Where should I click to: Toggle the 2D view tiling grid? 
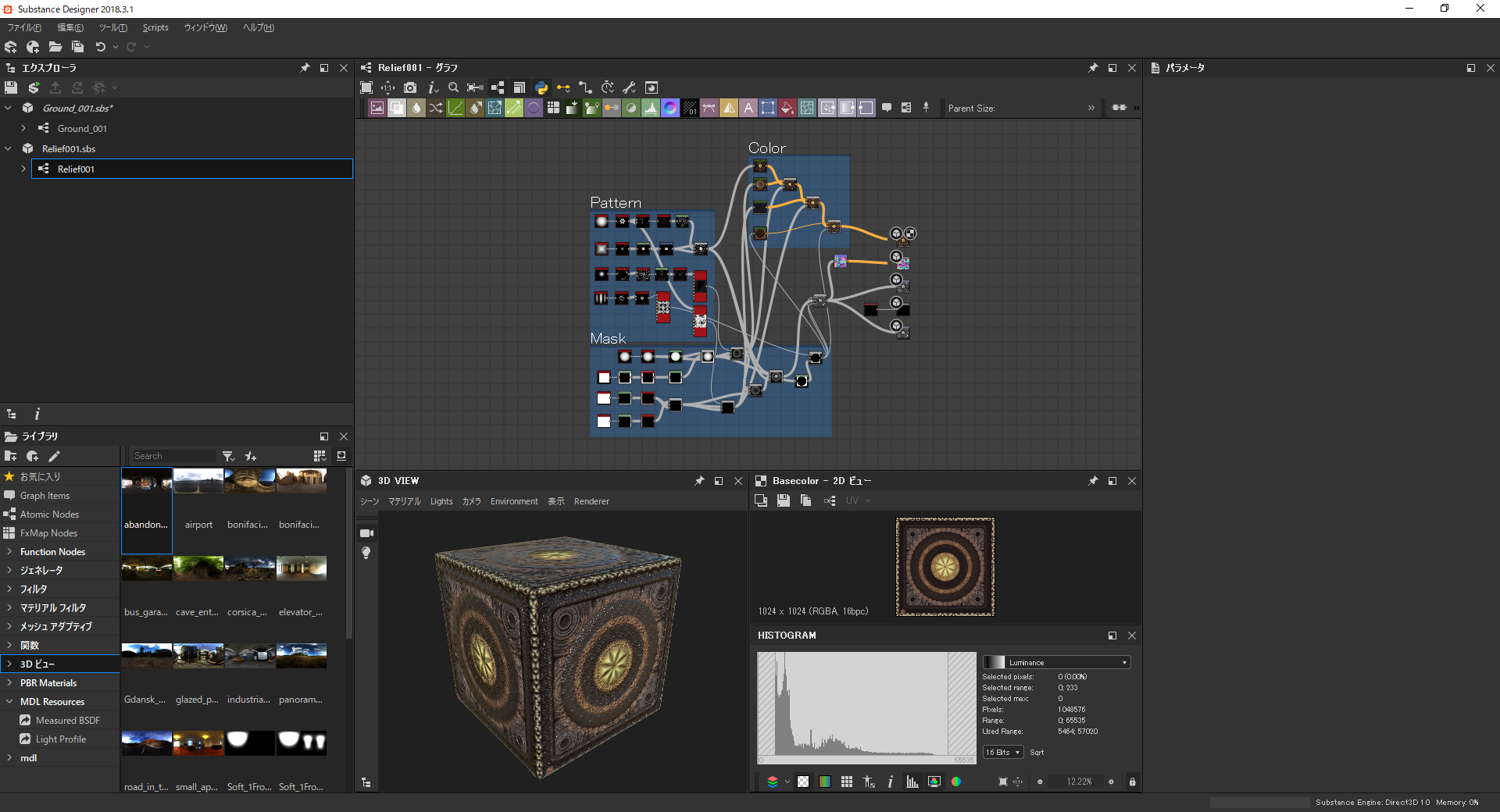847,782
